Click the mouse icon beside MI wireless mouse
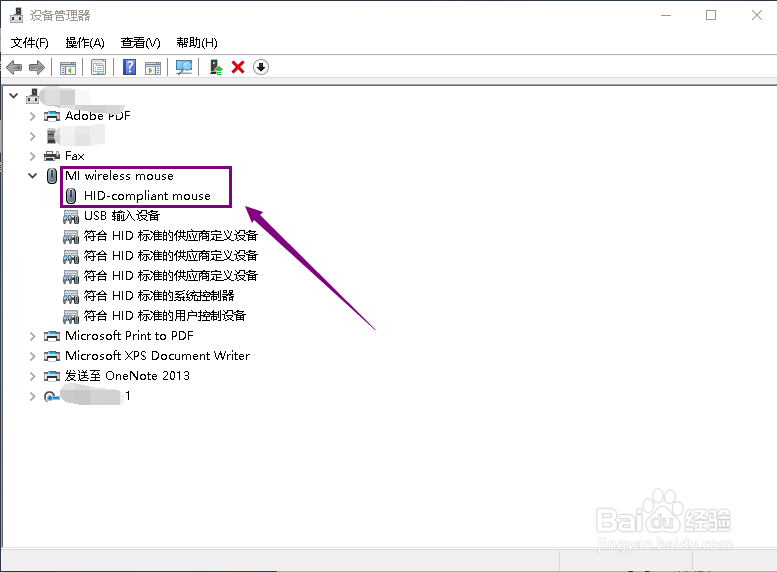Viewport: 777px width, 572px height. (52, 176)
